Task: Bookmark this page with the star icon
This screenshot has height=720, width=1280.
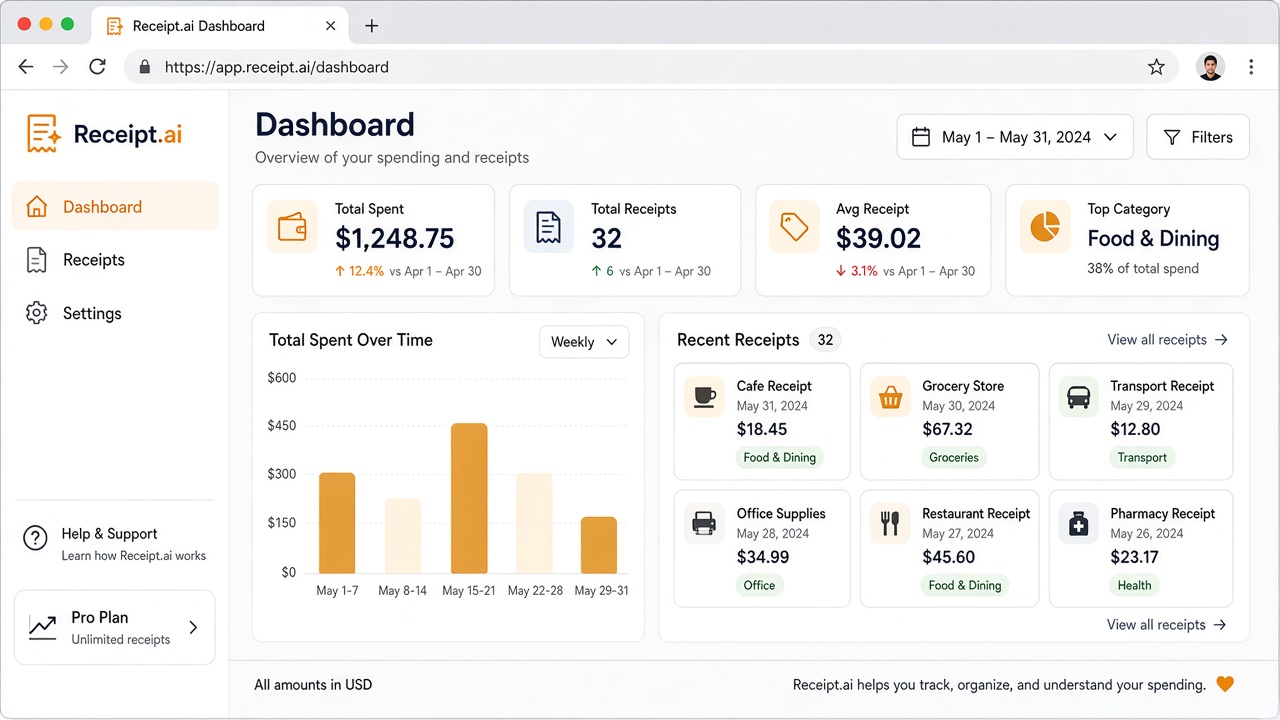Action: point(1156,67)
